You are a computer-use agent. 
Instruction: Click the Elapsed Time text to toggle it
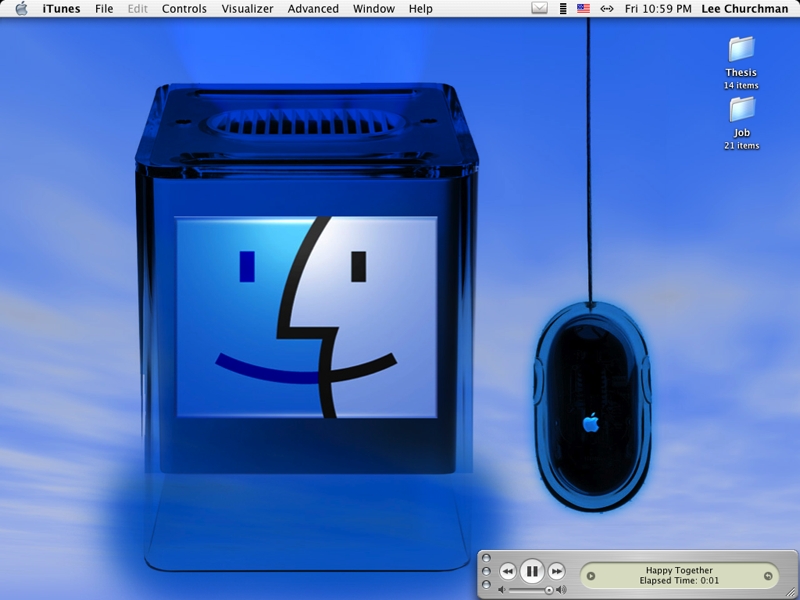point(679,580)
